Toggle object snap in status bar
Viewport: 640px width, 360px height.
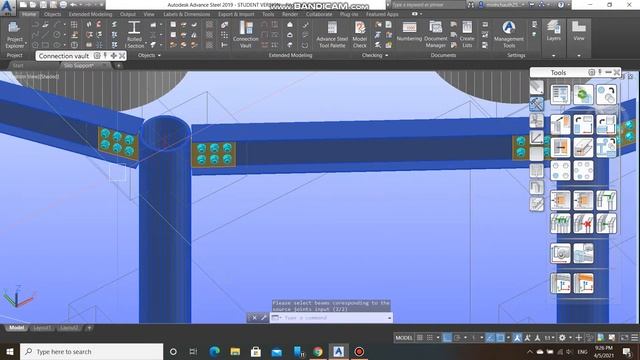pos(500,338)
